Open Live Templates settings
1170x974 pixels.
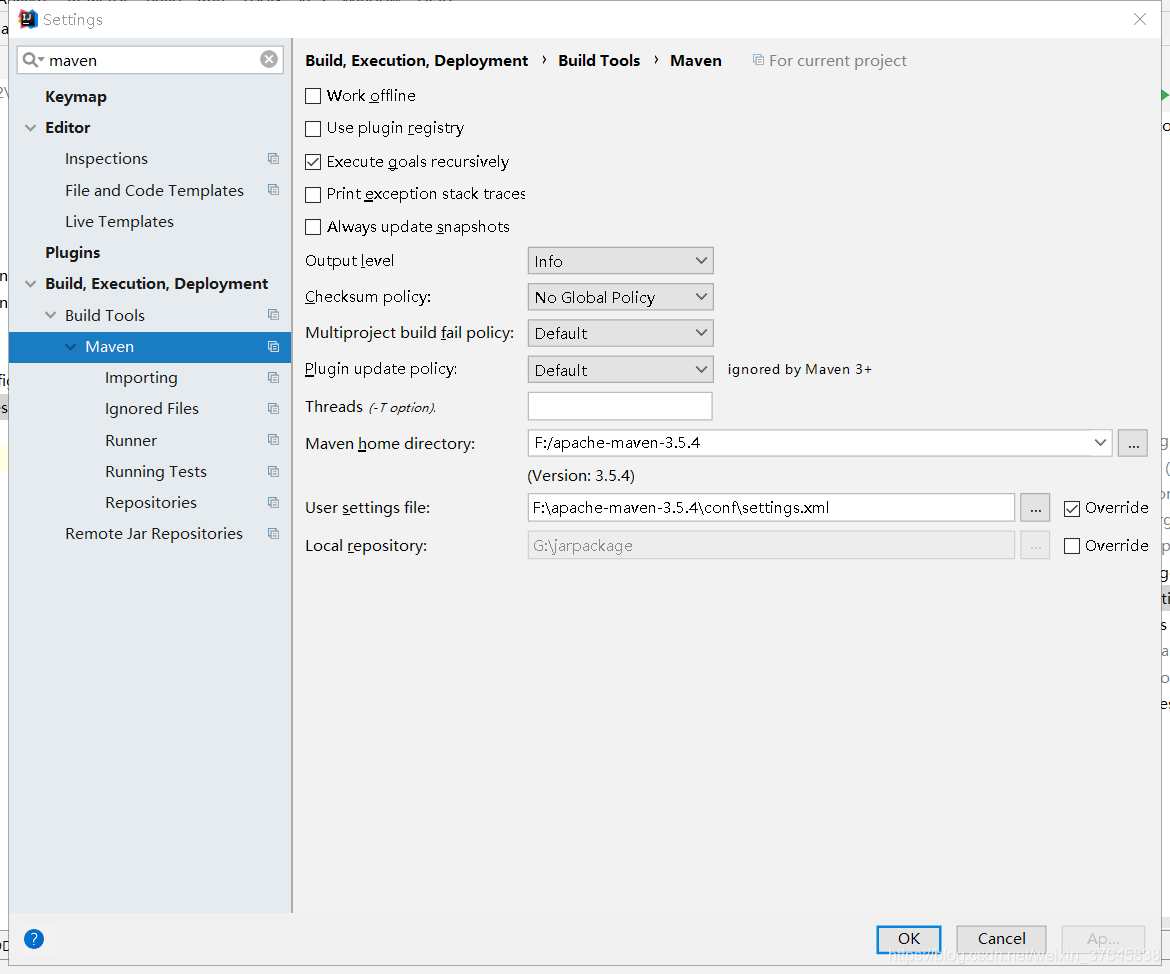(119, 222)
